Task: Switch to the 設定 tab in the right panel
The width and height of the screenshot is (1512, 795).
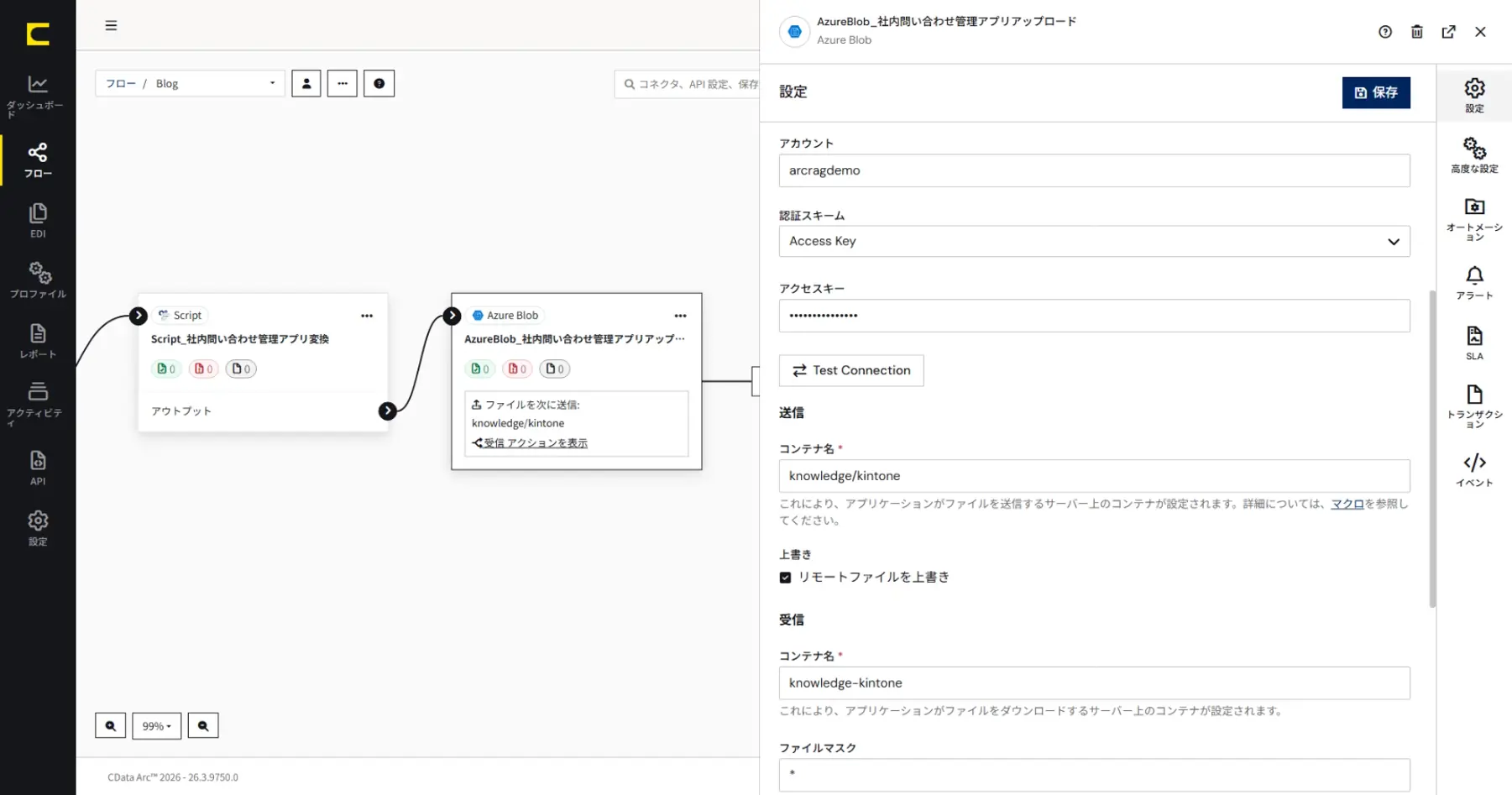Action: (x=1474, y=96)
